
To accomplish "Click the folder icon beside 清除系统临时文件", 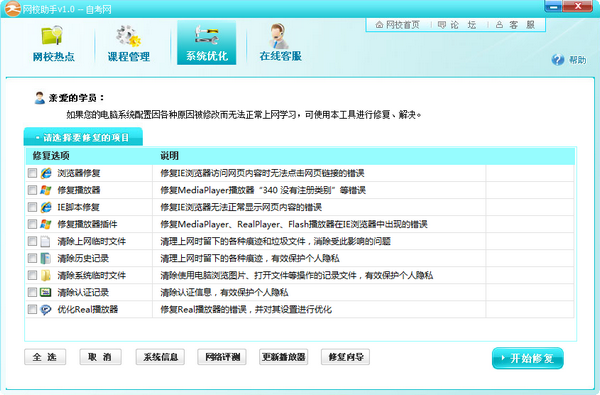I will pos(46,275).
